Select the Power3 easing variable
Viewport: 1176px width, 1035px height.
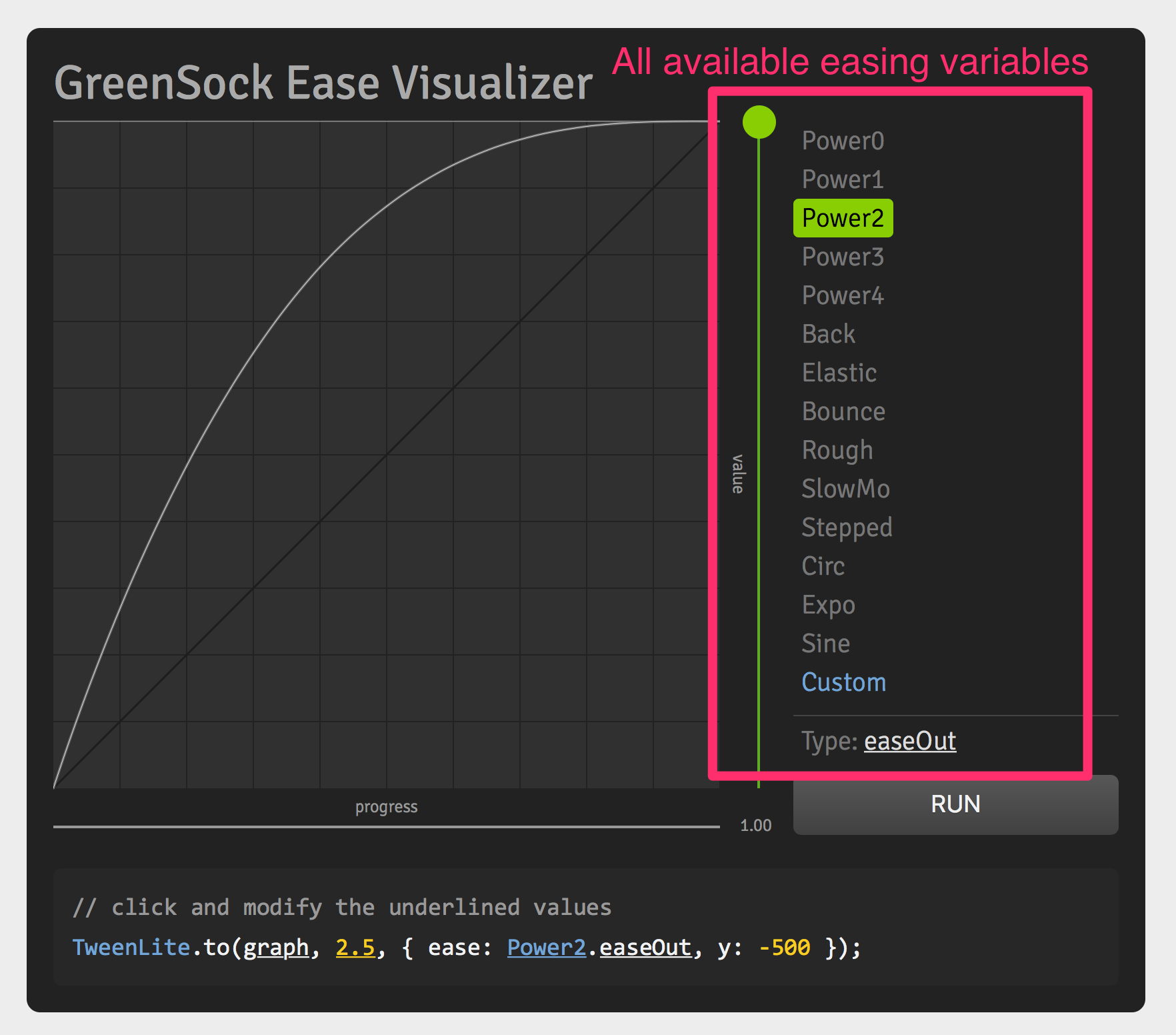[843, 256]
